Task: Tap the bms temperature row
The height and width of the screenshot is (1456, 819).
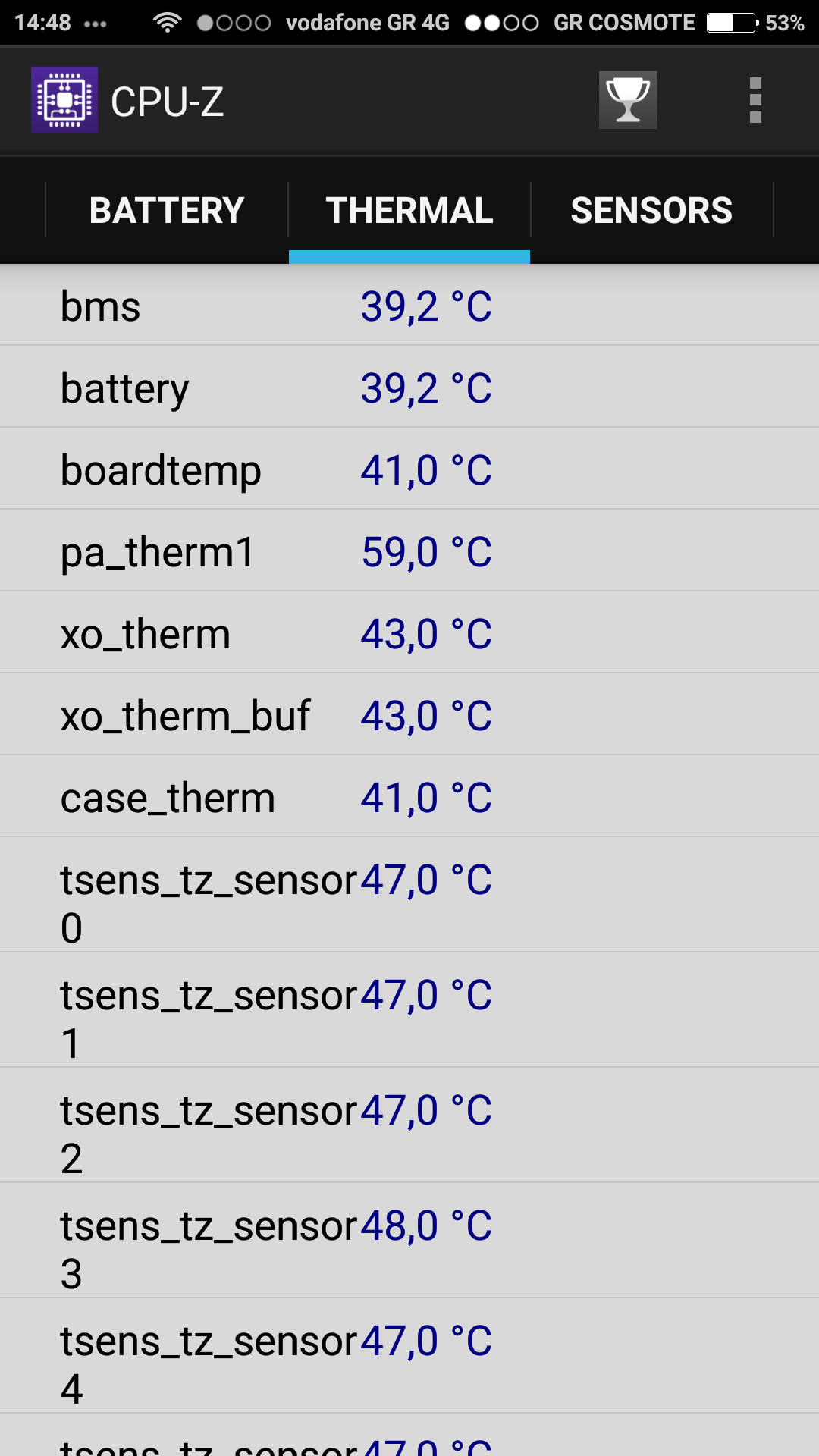Action: [409, 306]
